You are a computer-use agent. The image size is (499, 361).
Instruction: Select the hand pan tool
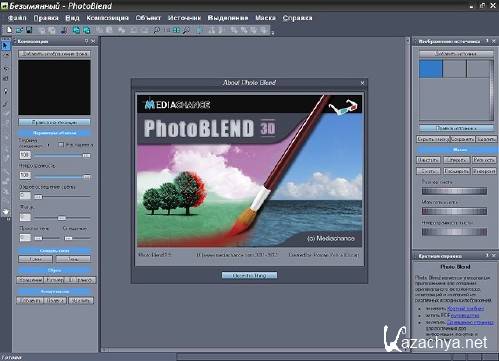coord(6,212)
